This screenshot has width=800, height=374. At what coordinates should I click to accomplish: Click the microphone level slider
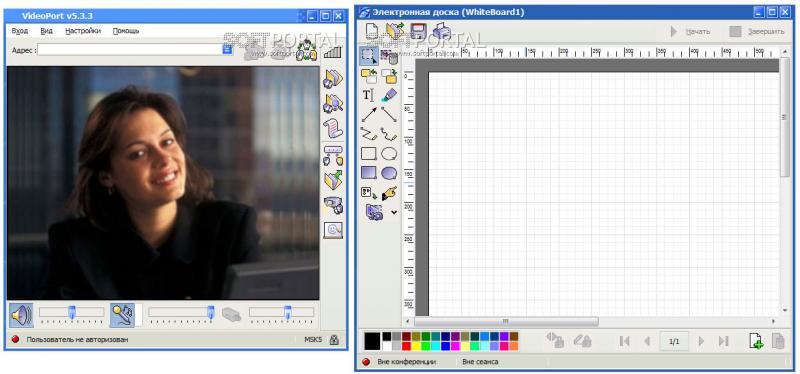click(x=181, y=313)
